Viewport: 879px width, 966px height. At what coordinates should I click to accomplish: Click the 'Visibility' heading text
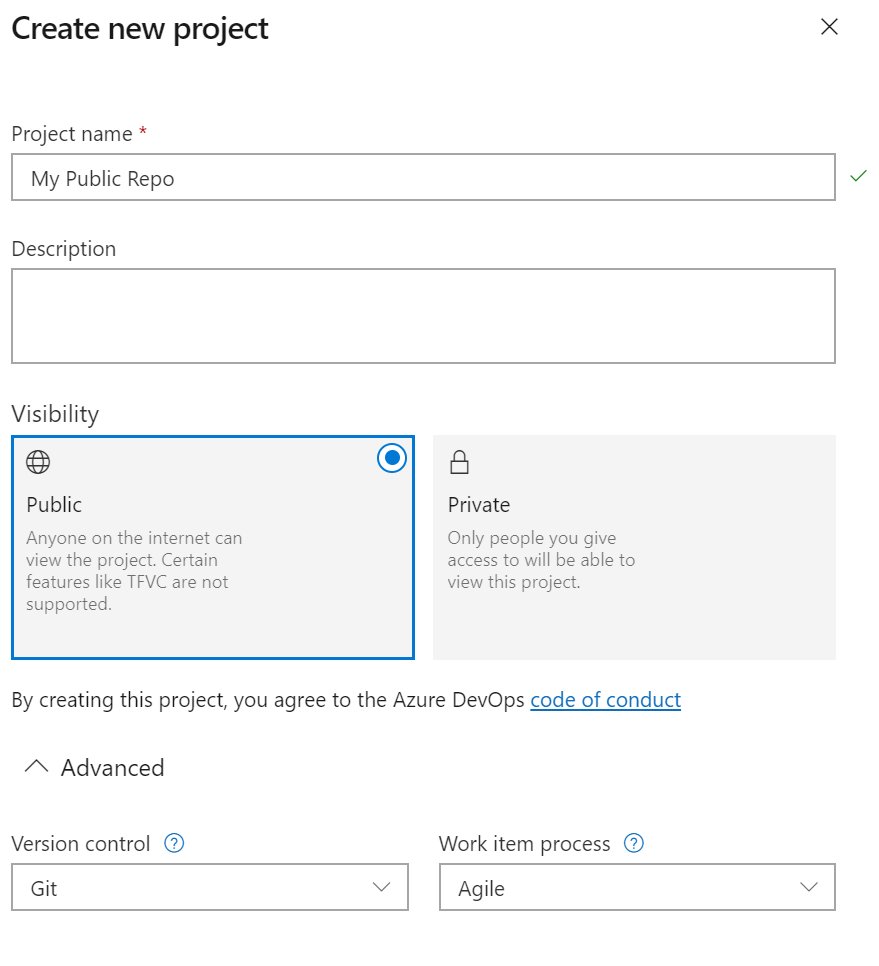(55, 414)
